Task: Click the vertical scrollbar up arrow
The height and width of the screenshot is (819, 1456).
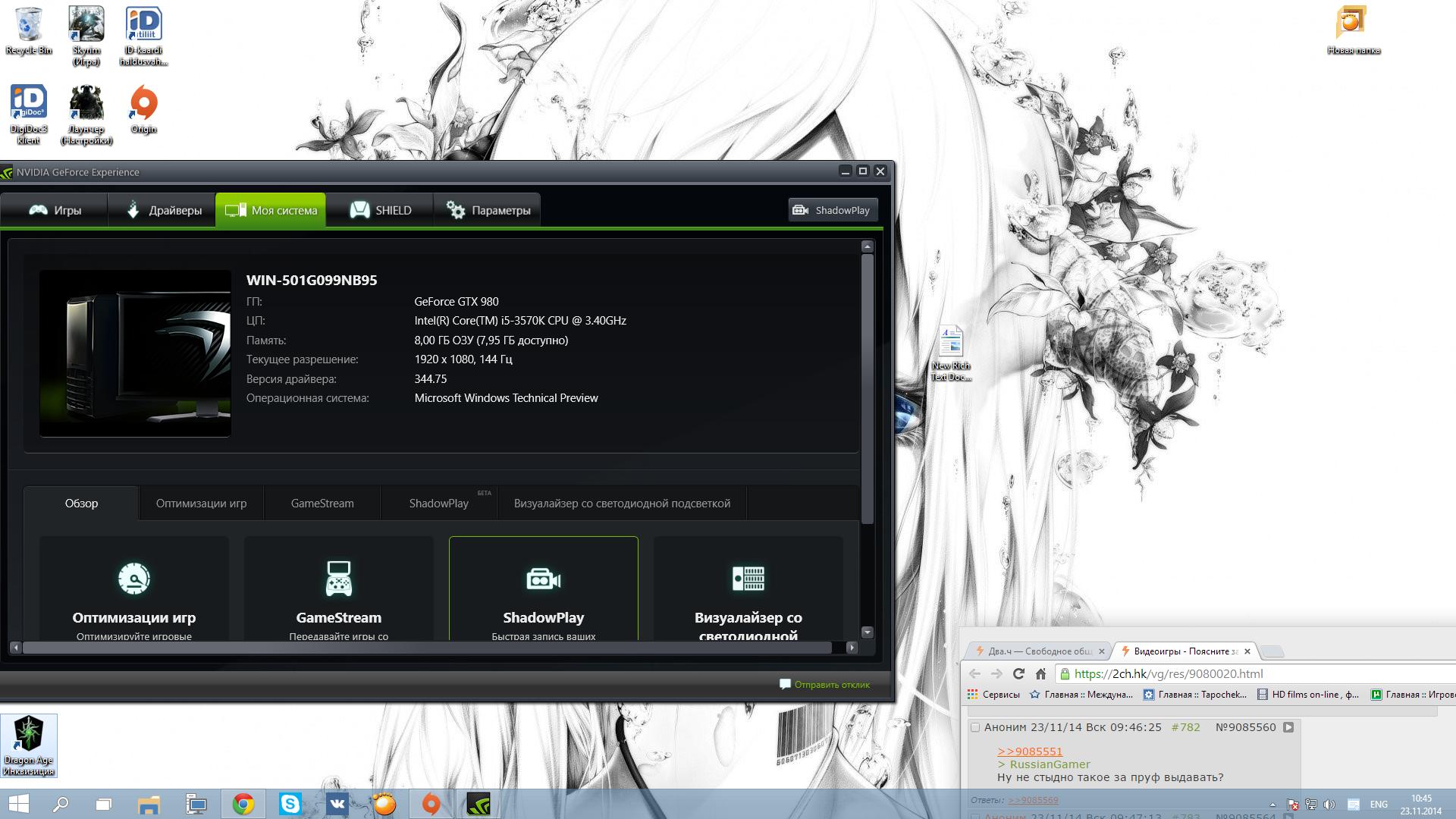Action: 868,246
